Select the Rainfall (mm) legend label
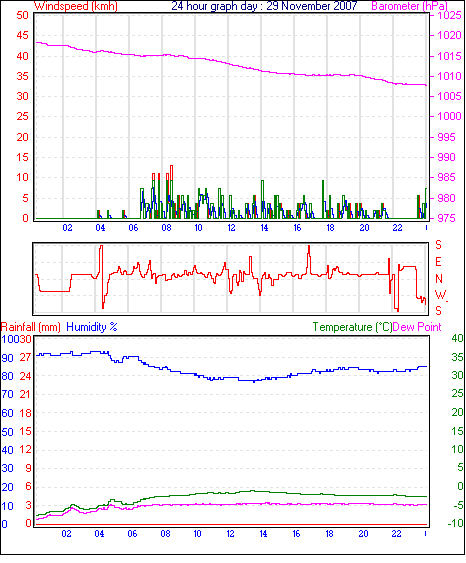The height and width of the screenshot is (563, 466). 31,327
